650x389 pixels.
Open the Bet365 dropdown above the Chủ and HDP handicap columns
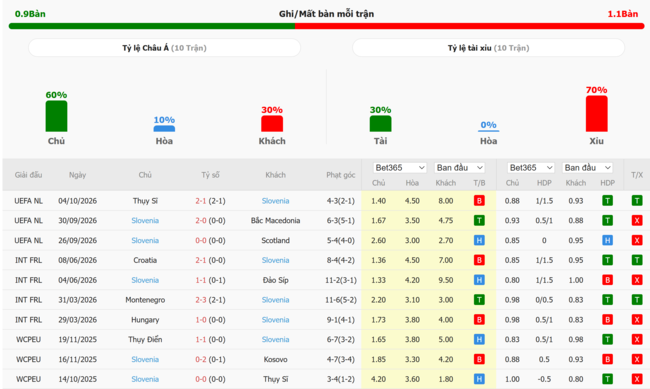(x=531, y=168)
